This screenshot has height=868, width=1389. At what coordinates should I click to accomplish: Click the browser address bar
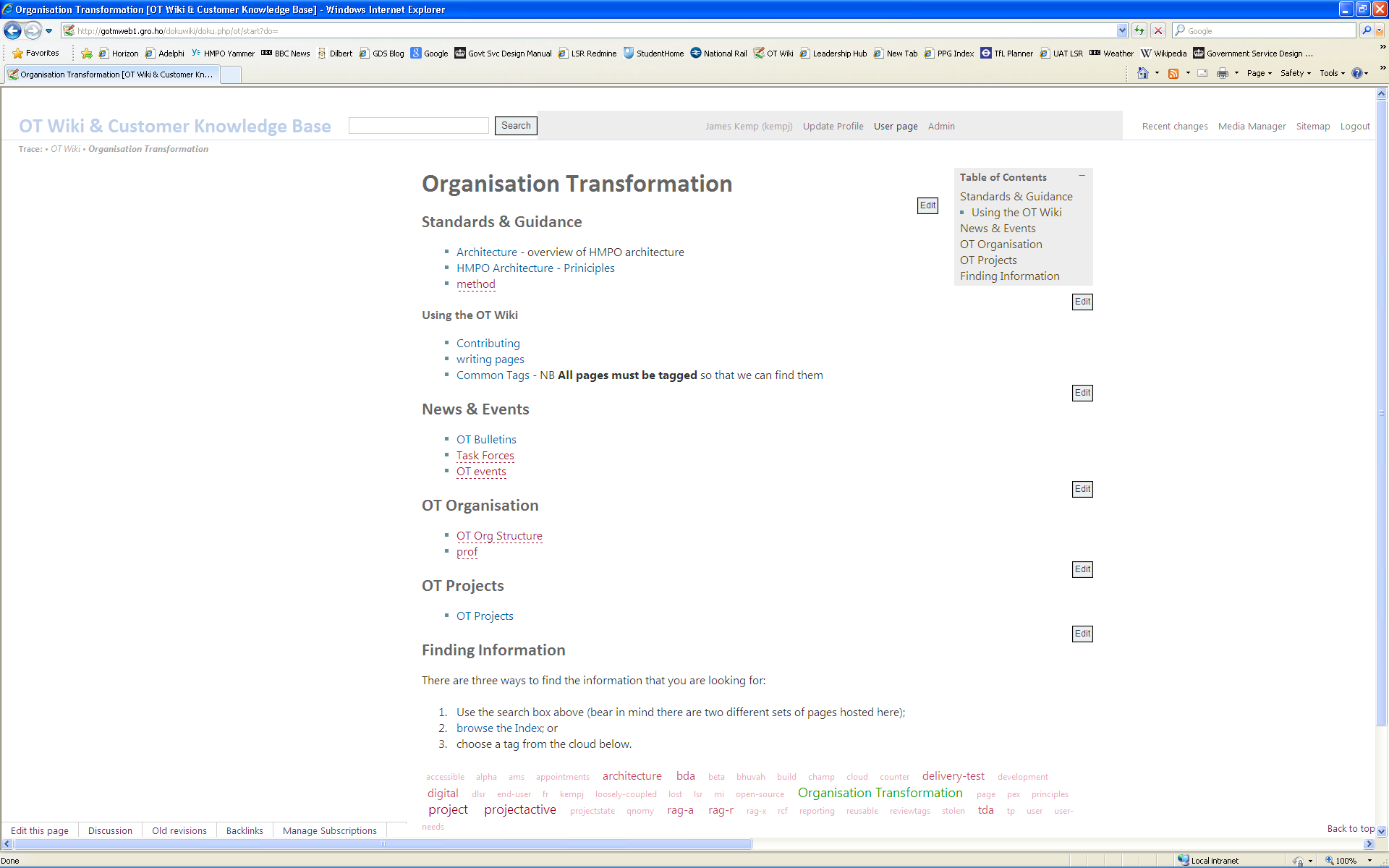coord(590,30)
